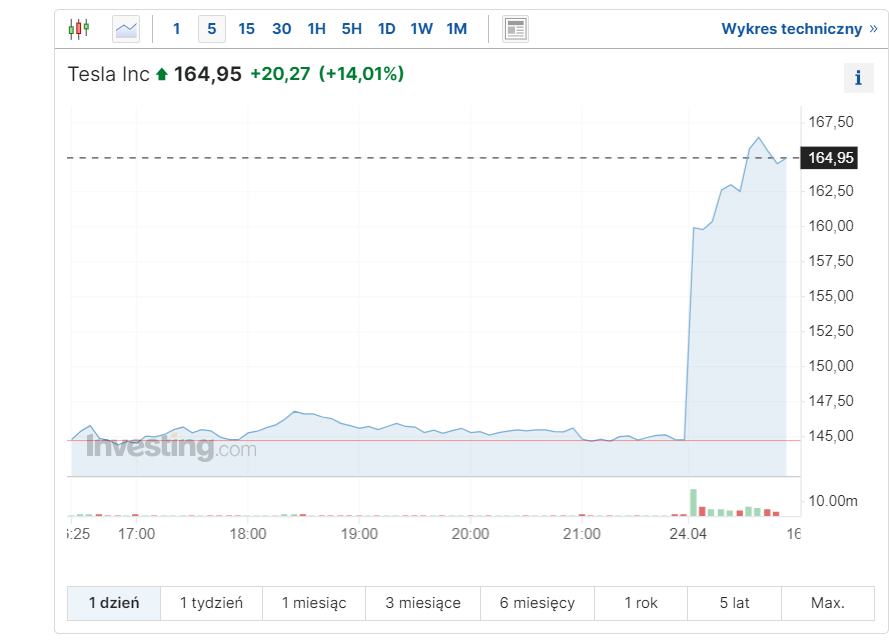Click the 24.04 date label on time axis
The width and height of the screenshot is (889, 644).
tap(688, 534)
